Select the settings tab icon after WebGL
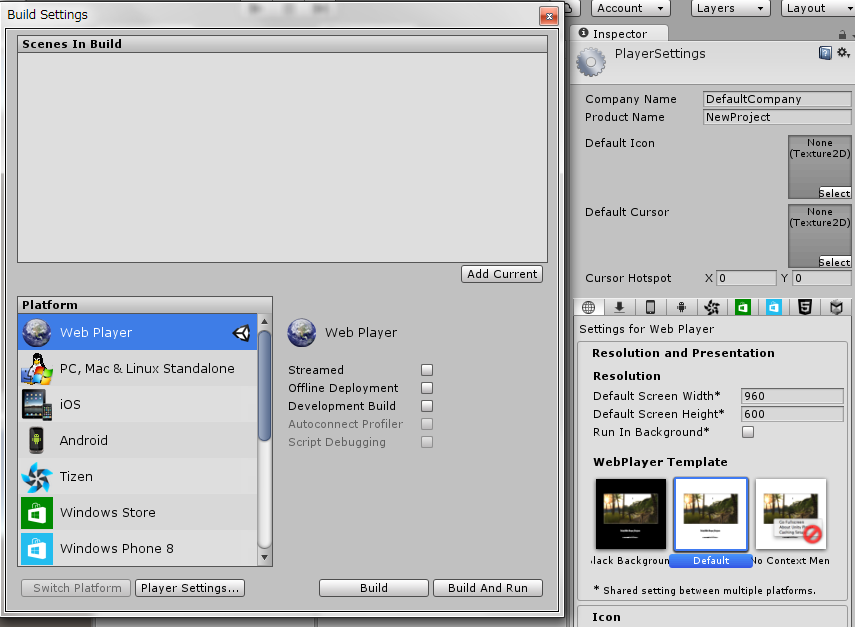Image resolution: width=855 pixels, height=627 pixels. 836,308
